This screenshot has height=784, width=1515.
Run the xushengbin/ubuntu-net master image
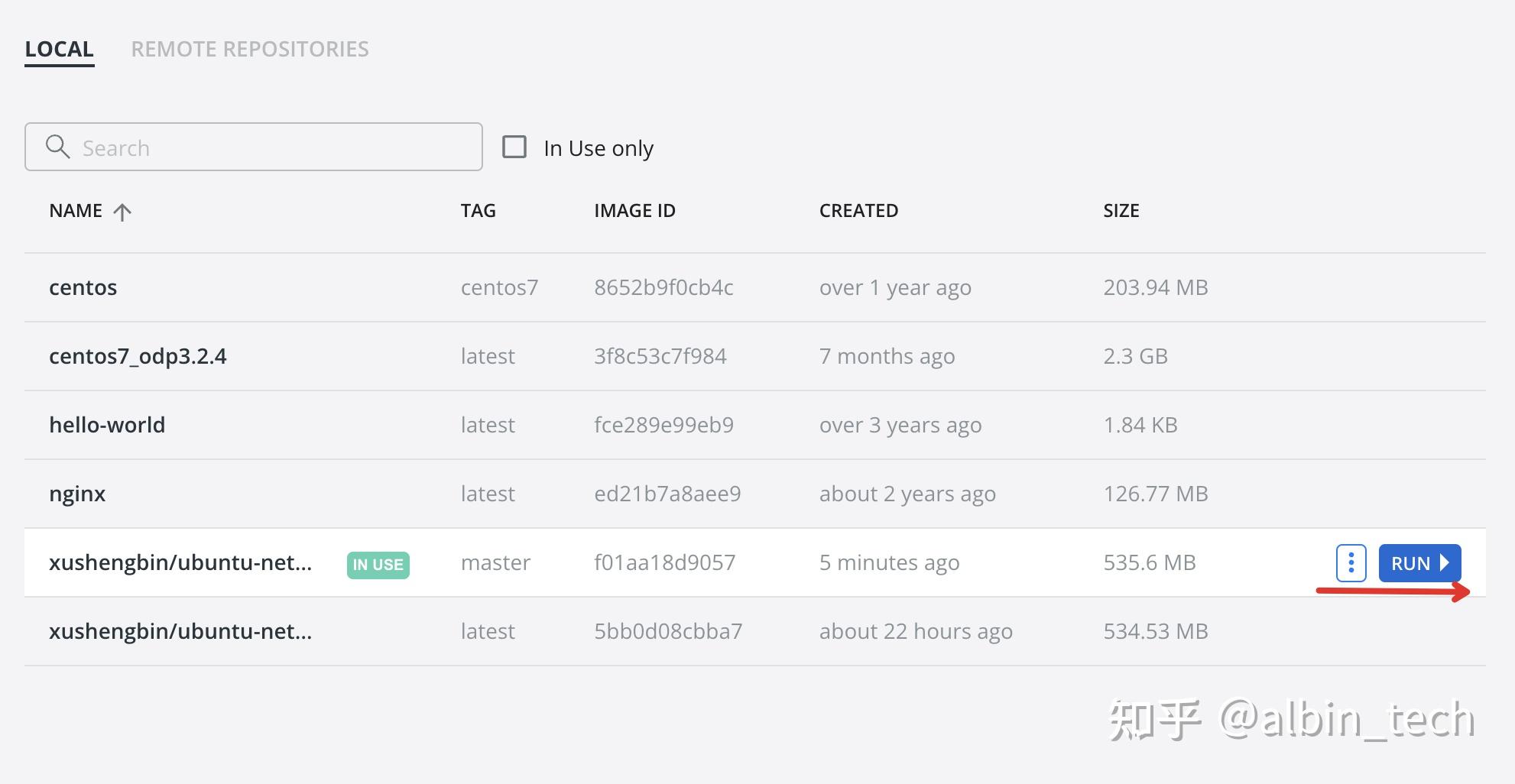click(1419, 563)
